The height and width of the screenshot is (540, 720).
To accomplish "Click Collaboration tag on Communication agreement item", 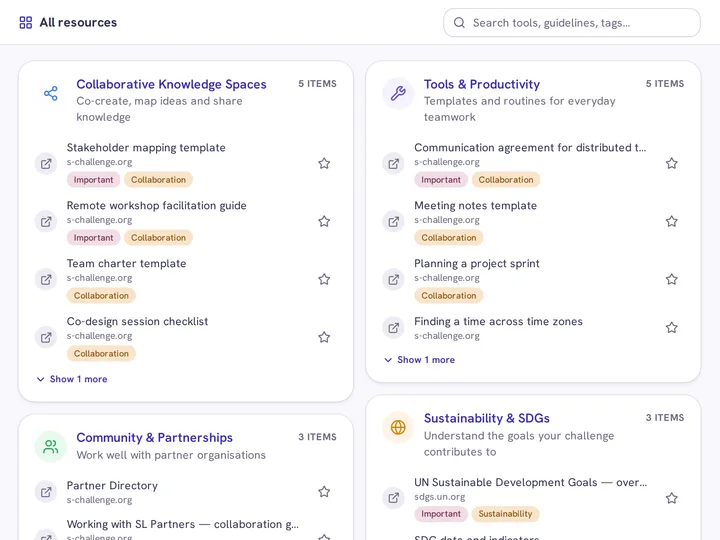I will (506, 180).
